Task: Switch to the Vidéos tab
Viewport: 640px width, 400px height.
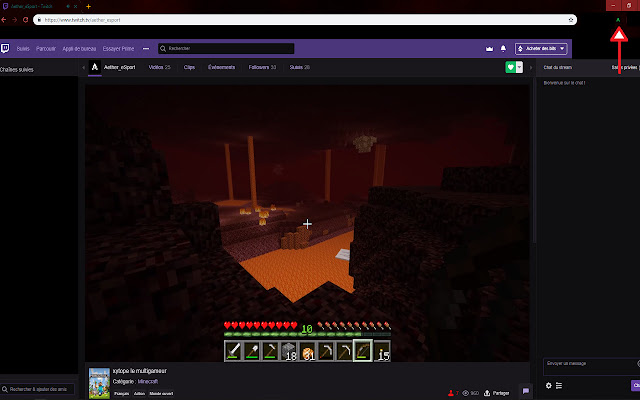Action: 160,67
